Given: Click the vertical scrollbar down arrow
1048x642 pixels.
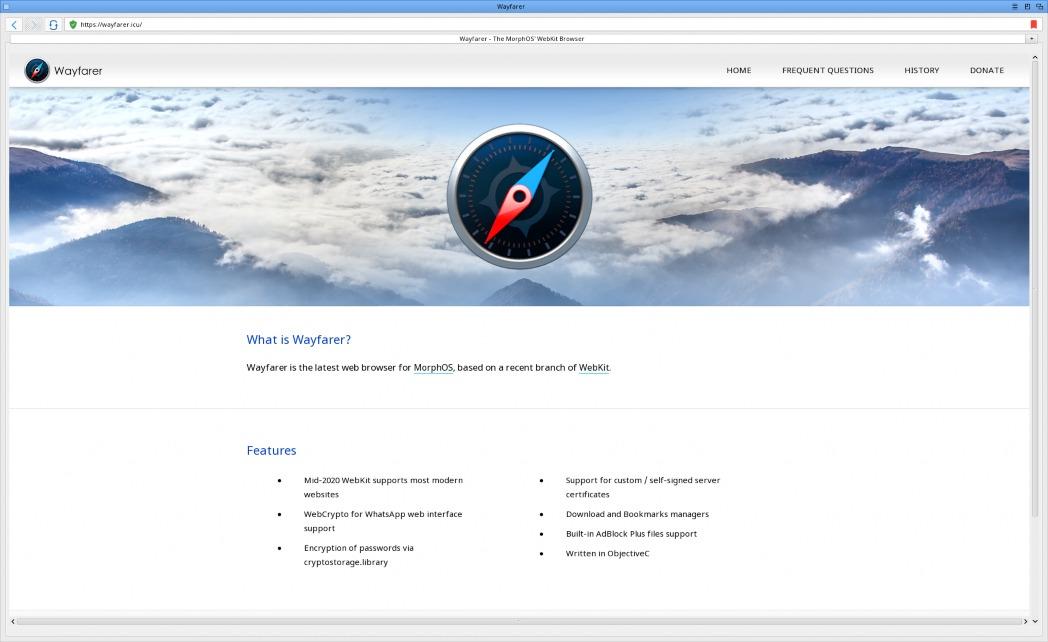Looking at the screenshot, I should click(1035, 621).
